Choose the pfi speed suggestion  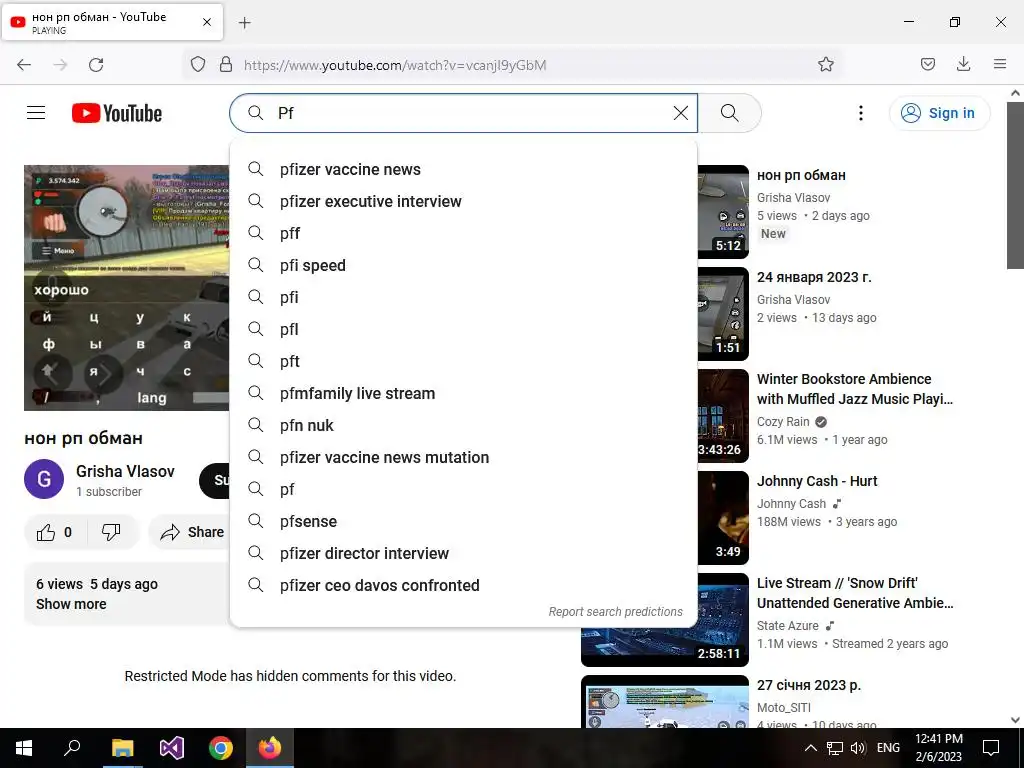pyautogui.click(x=464, y=265)
